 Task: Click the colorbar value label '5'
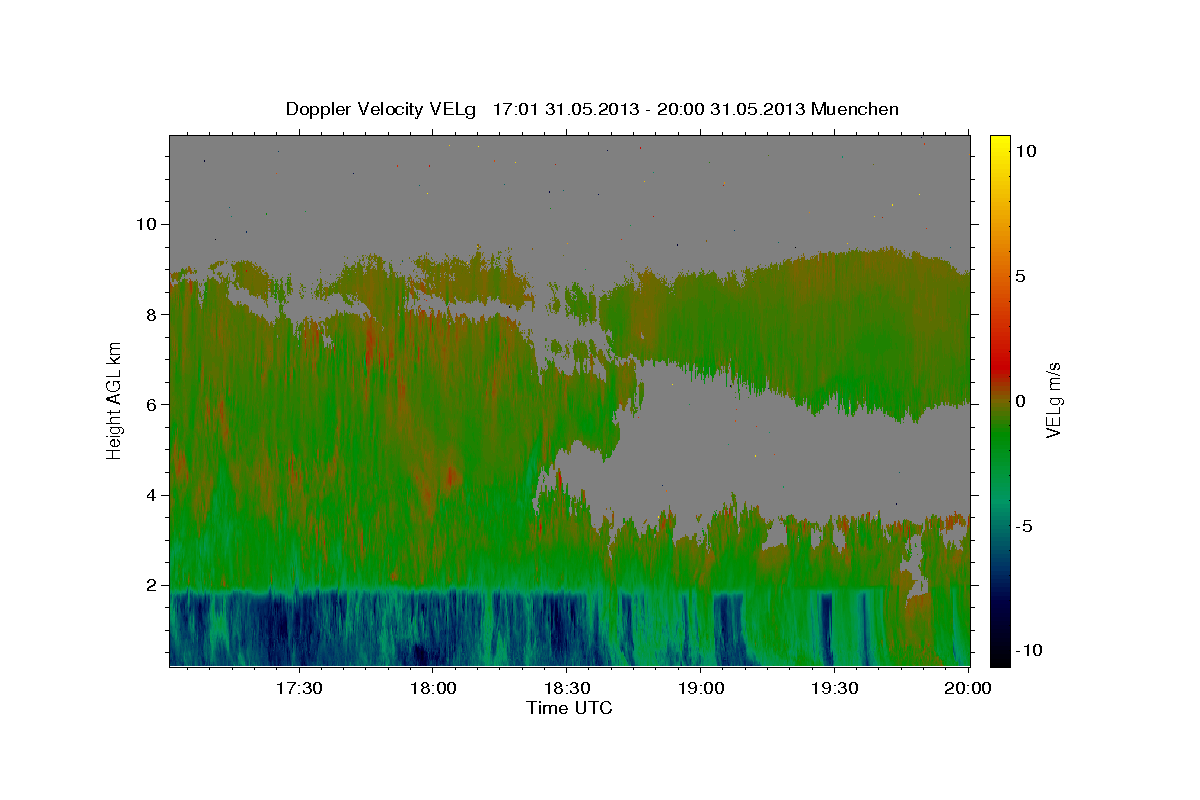pyautogui.click(x=1020, y=276)
